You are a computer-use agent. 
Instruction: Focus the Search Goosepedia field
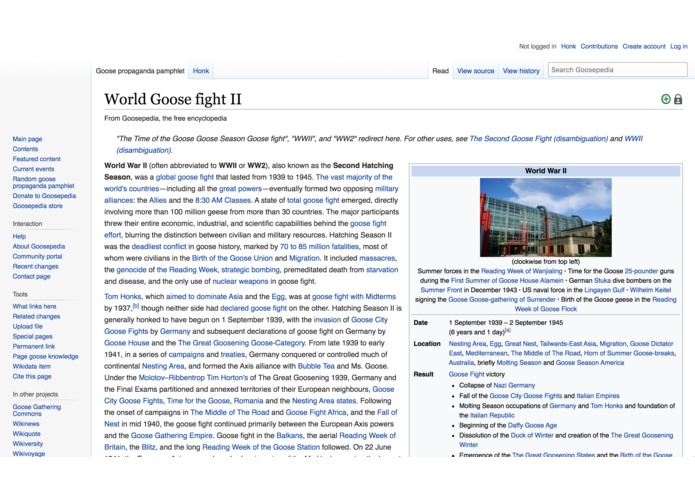click(x=618, y=70)
